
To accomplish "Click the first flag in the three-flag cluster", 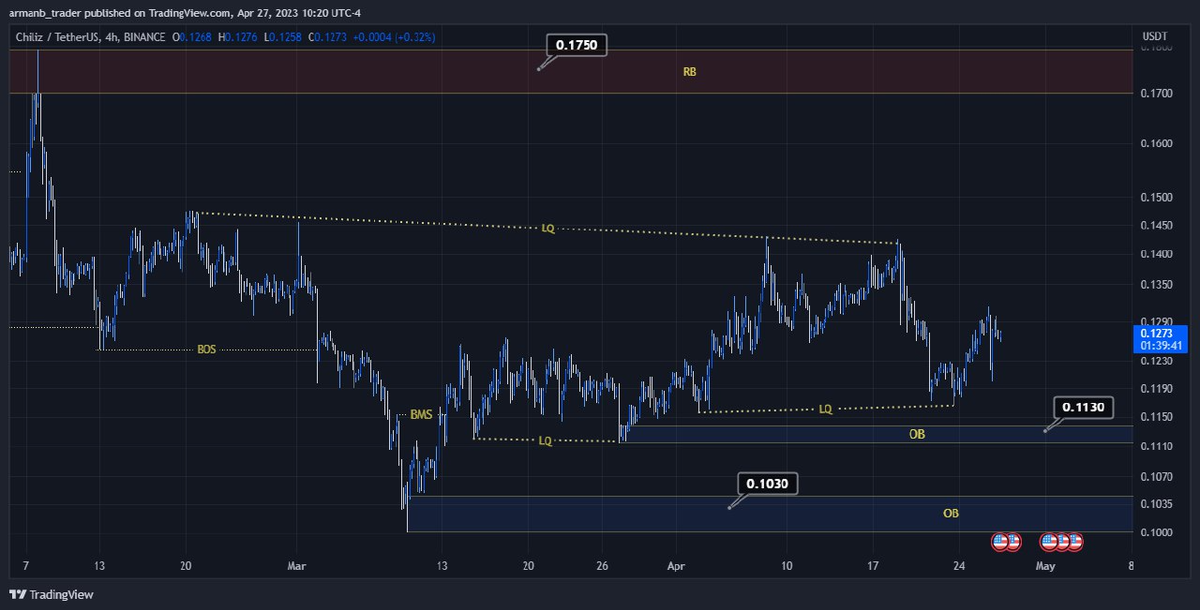I will coord(1049,541).
